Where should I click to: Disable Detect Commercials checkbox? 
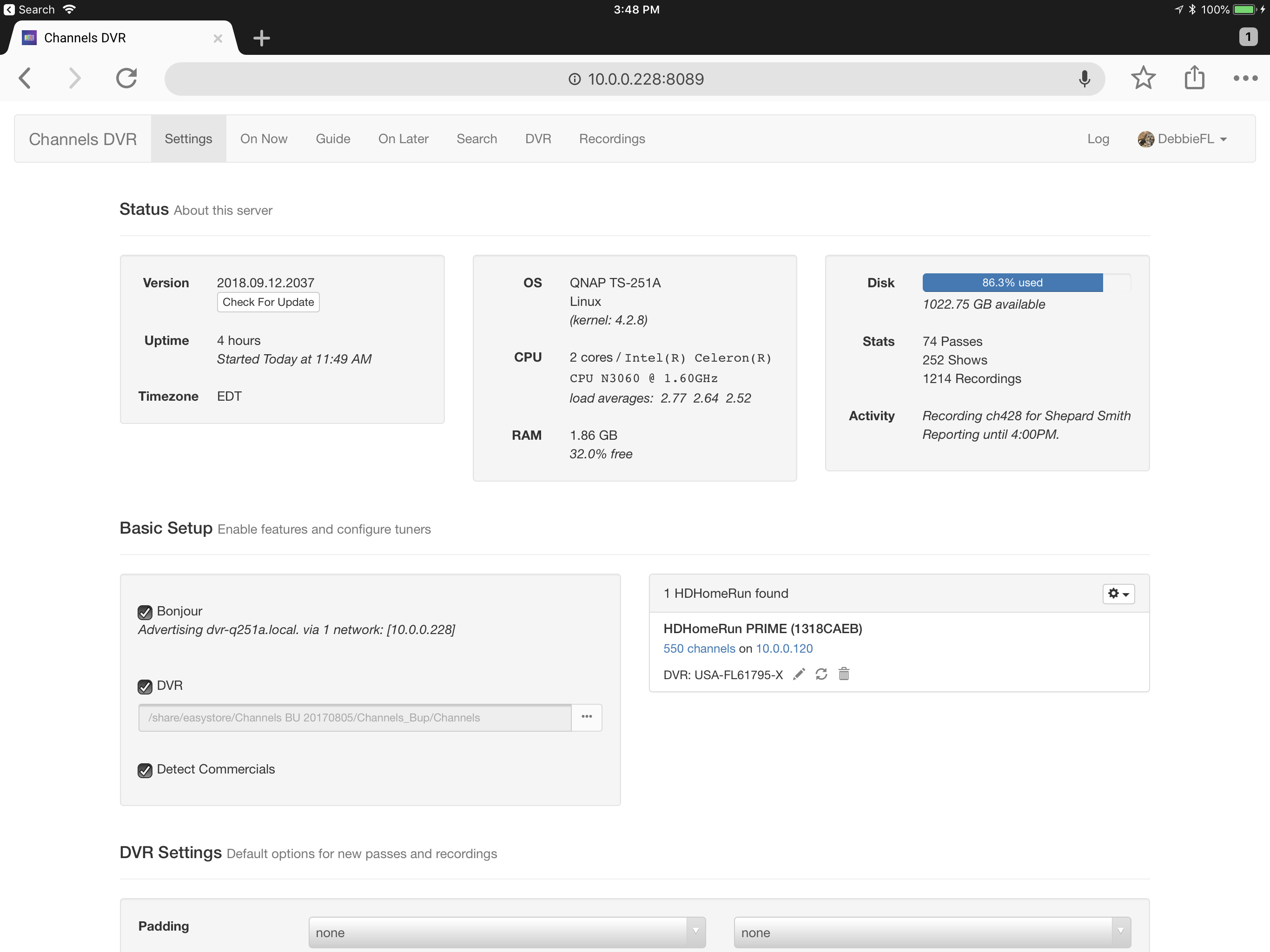pyautogui.click(x=145, y=770)
